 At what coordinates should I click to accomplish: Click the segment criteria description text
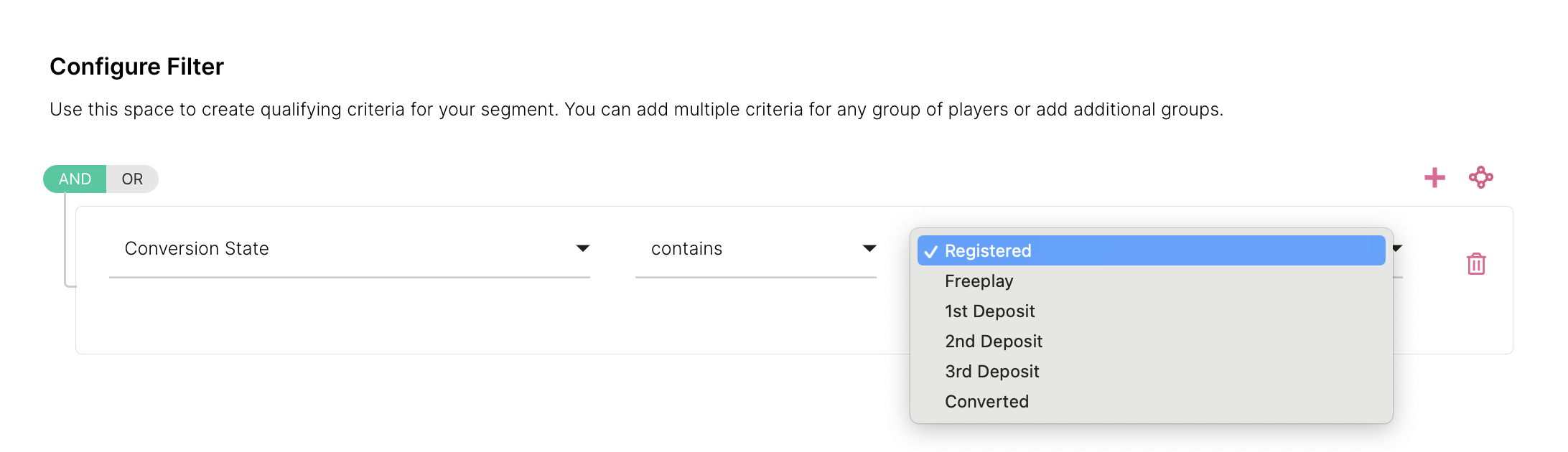pos(636,110)
